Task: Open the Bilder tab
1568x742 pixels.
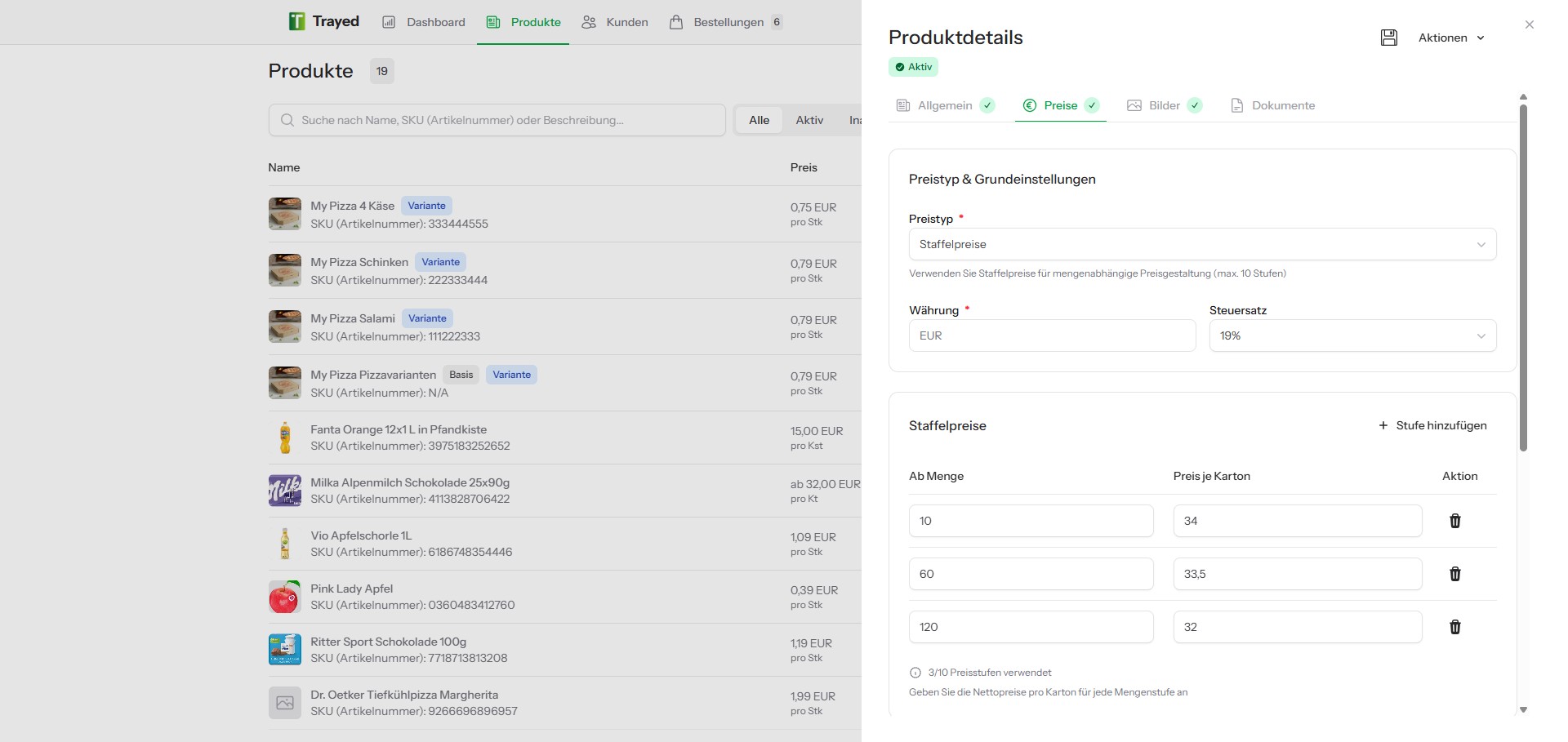Action: point(1164,105)
